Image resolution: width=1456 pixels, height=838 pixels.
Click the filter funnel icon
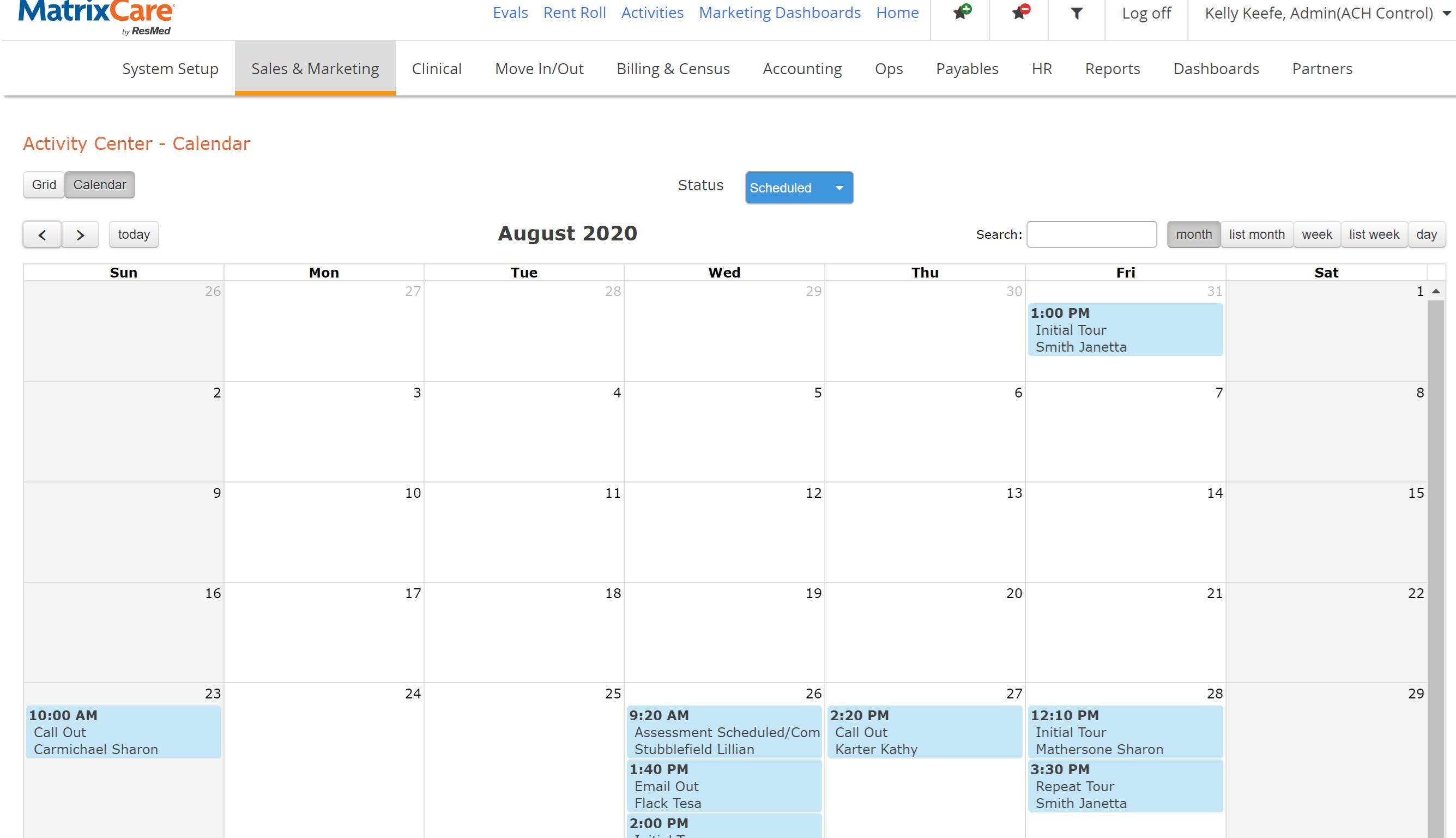(1076, 13)
